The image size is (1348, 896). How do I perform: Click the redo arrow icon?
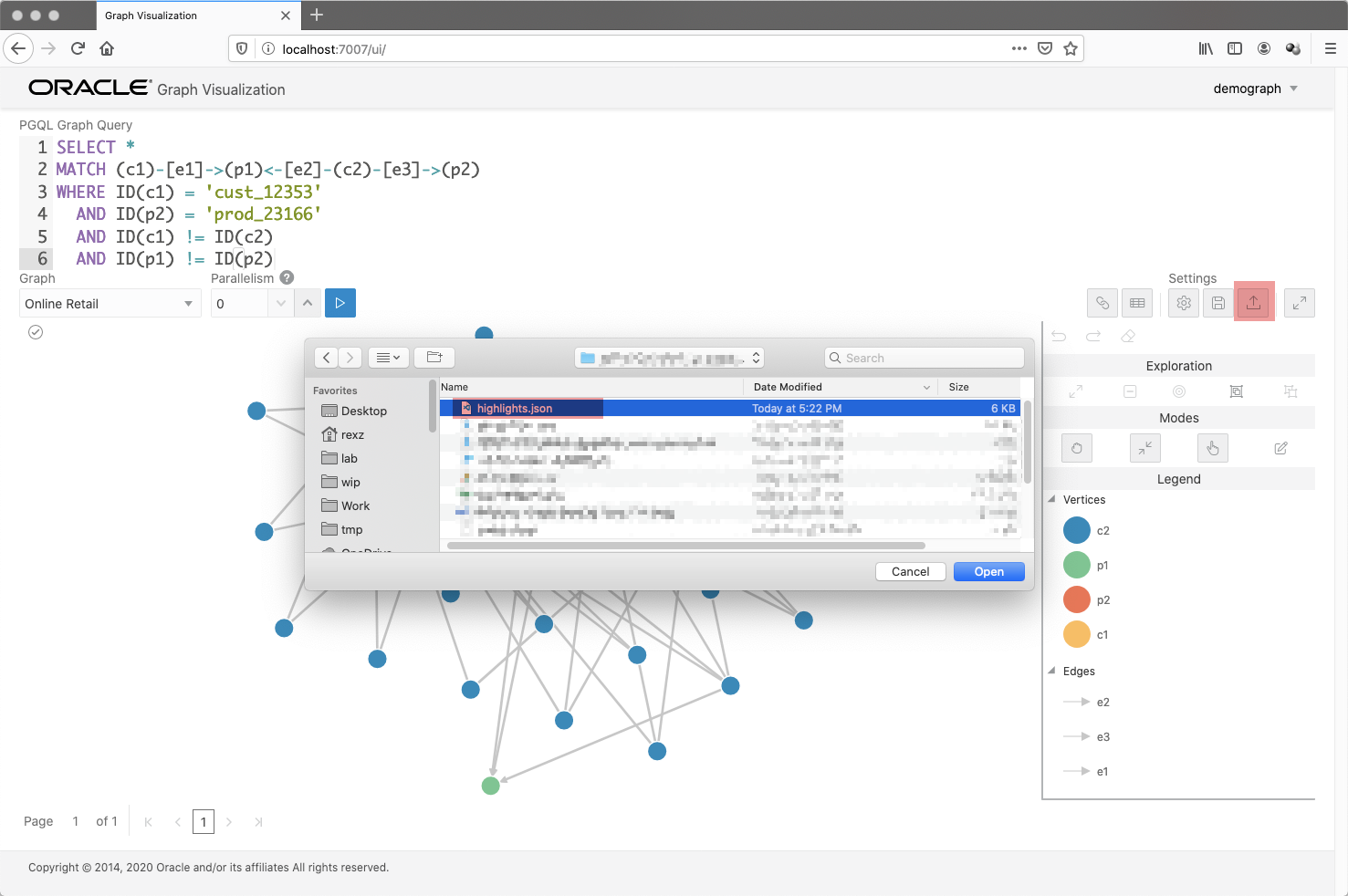click(1093, 337)
